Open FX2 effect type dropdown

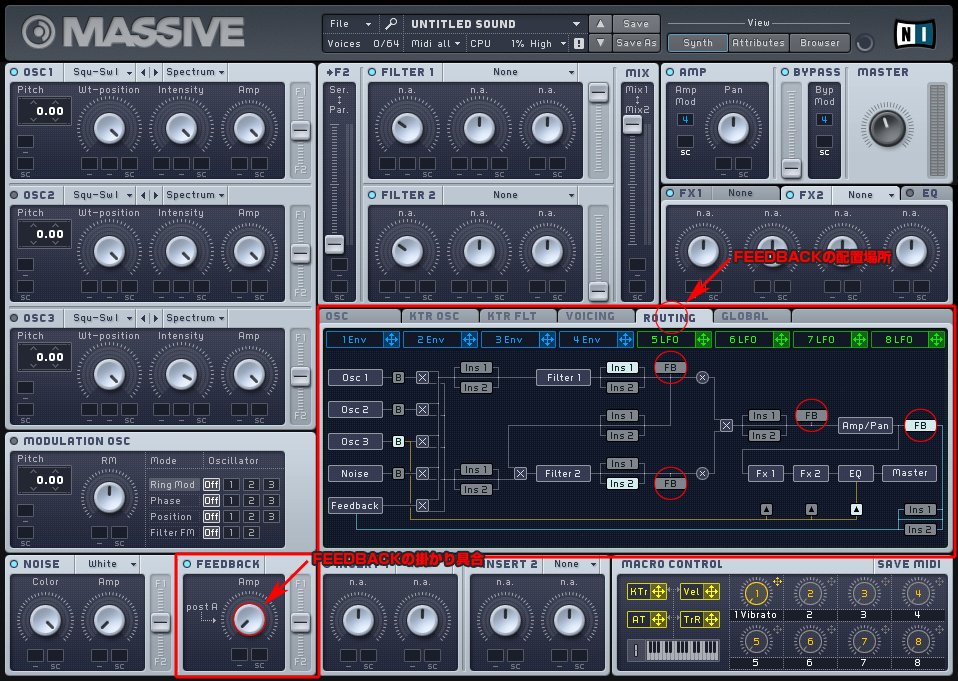[865, 195]
